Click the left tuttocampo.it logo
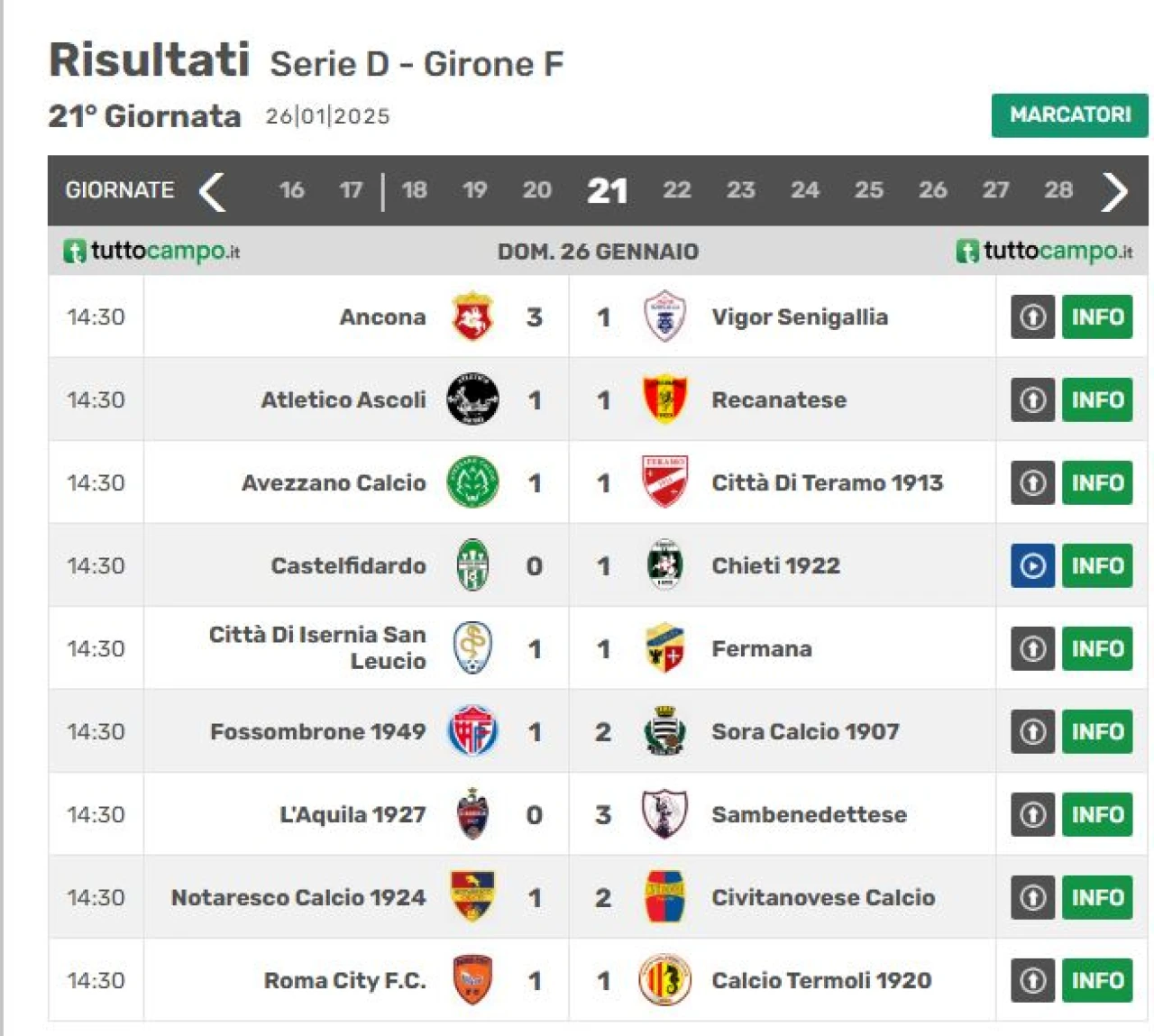 click(151, 251)
